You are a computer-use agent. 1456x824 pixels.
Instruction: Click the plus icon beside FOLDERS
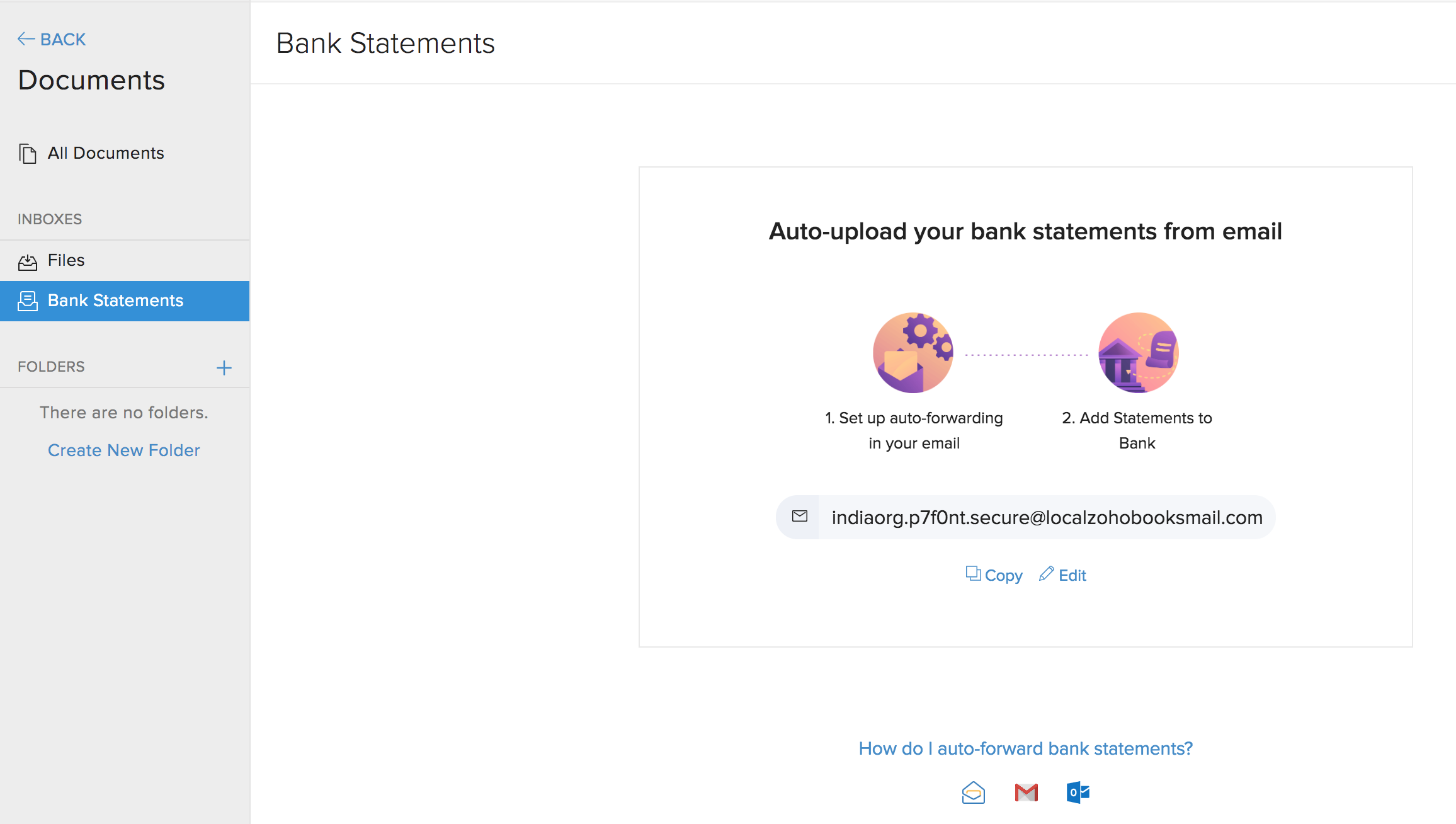pos(225,367)
